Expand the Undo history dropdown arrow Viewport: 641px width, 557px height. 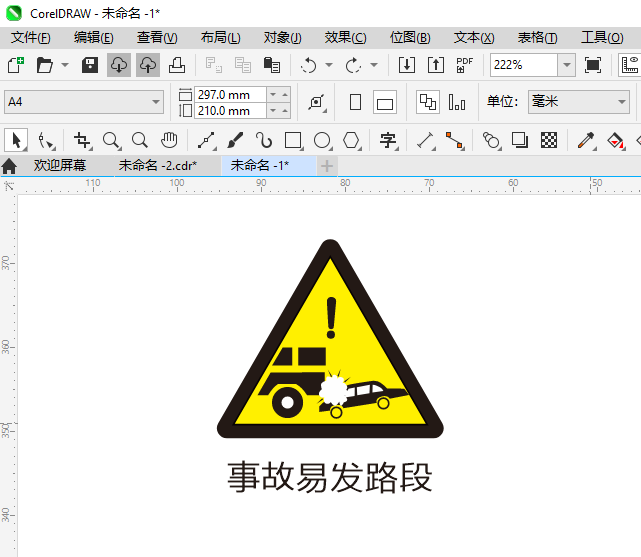[x=329, y=65]
